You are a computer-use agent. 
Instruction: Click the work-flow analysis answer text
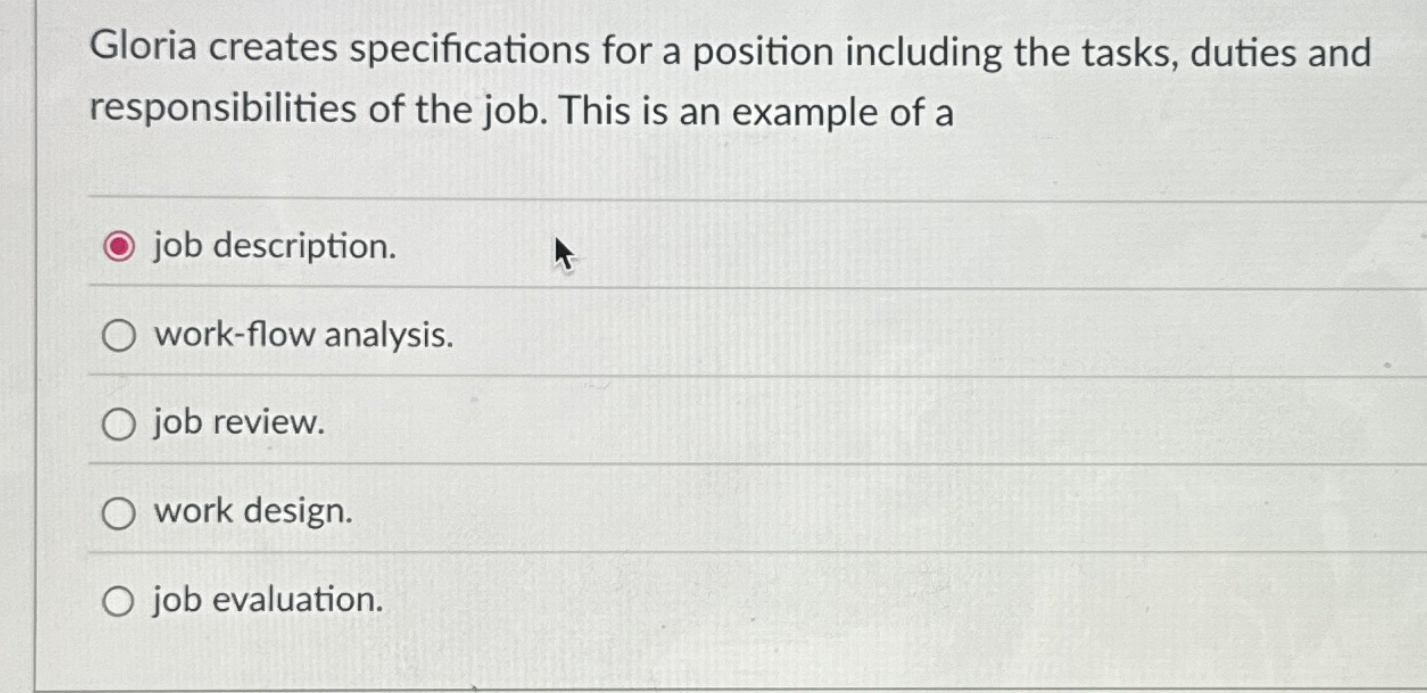click(x=302, y=335)
